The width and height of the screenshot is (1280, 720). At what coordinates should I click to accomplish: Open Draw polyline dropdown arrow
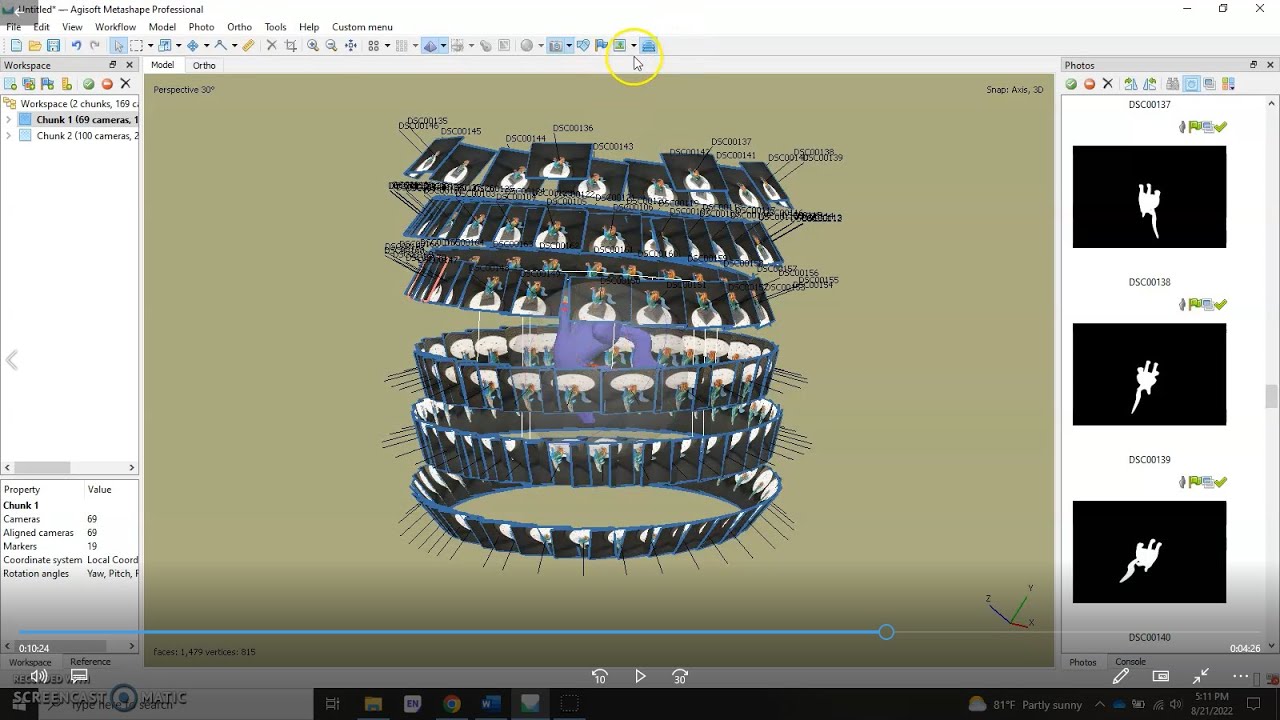[x=235, y=45]
